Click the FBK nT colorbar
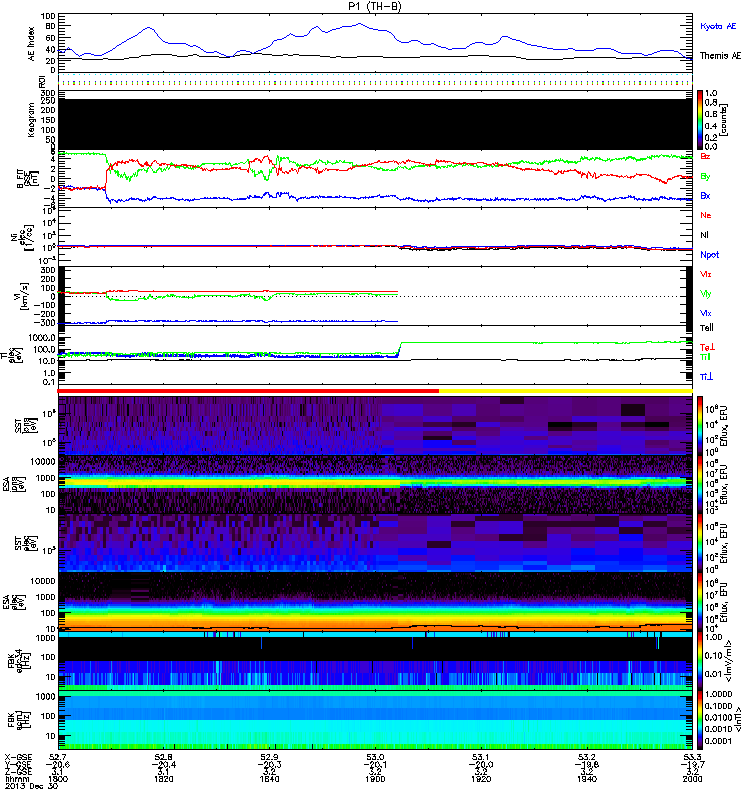Image resolution: width=750 pixels, height=800 pixels. [700, 720]
